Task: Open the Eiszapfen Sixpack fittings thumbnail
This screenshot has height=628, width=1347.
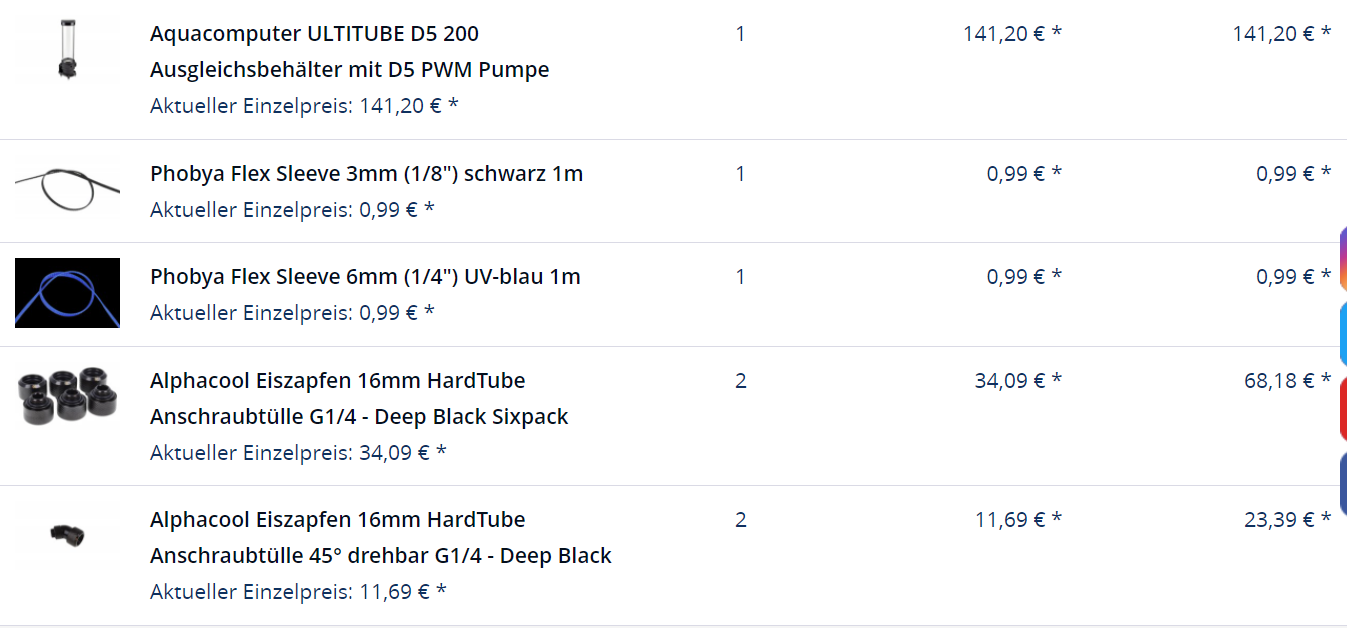Action: pyautogui.click(x=67, y=395)
